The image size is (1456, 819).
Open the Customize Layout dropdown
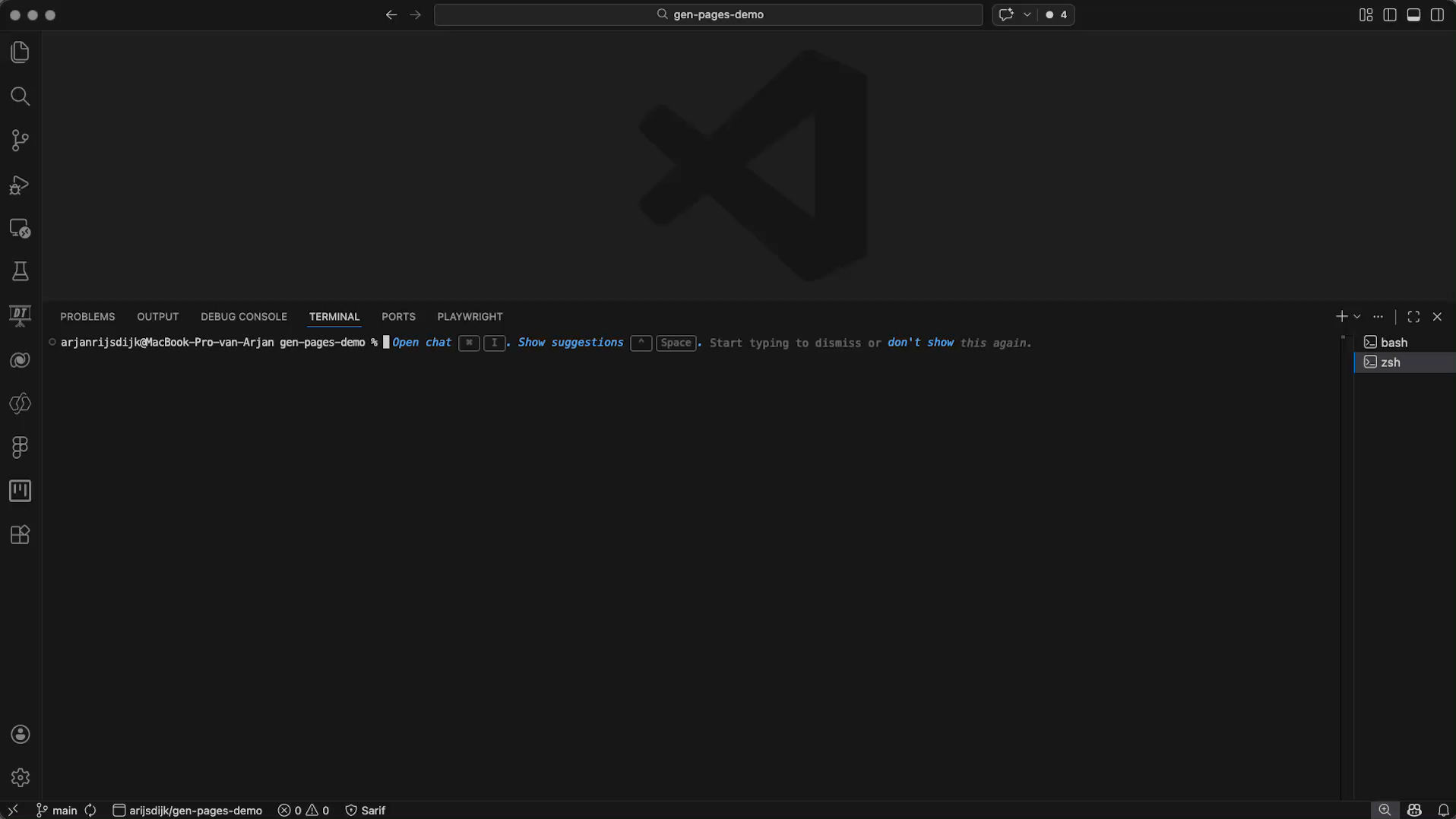pyautogui.click(x=1365, y=14)
